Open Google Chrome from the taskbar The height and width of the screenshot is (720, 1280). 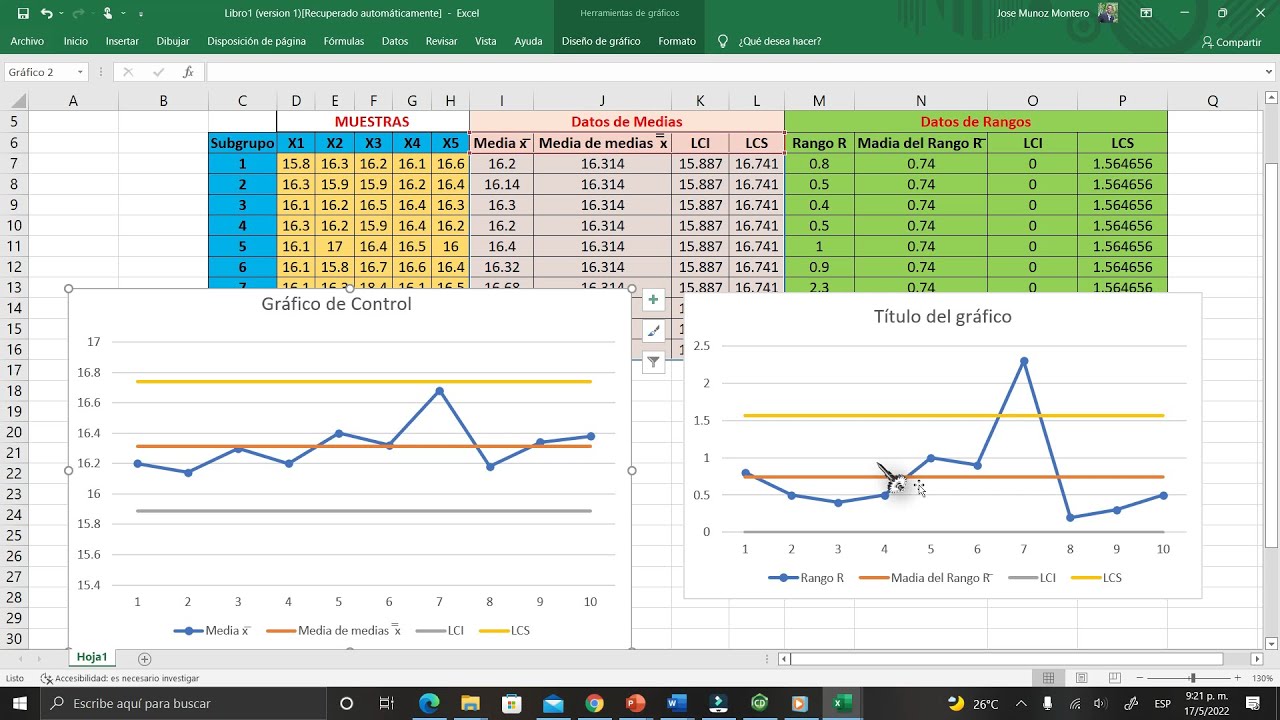[594, 703]
